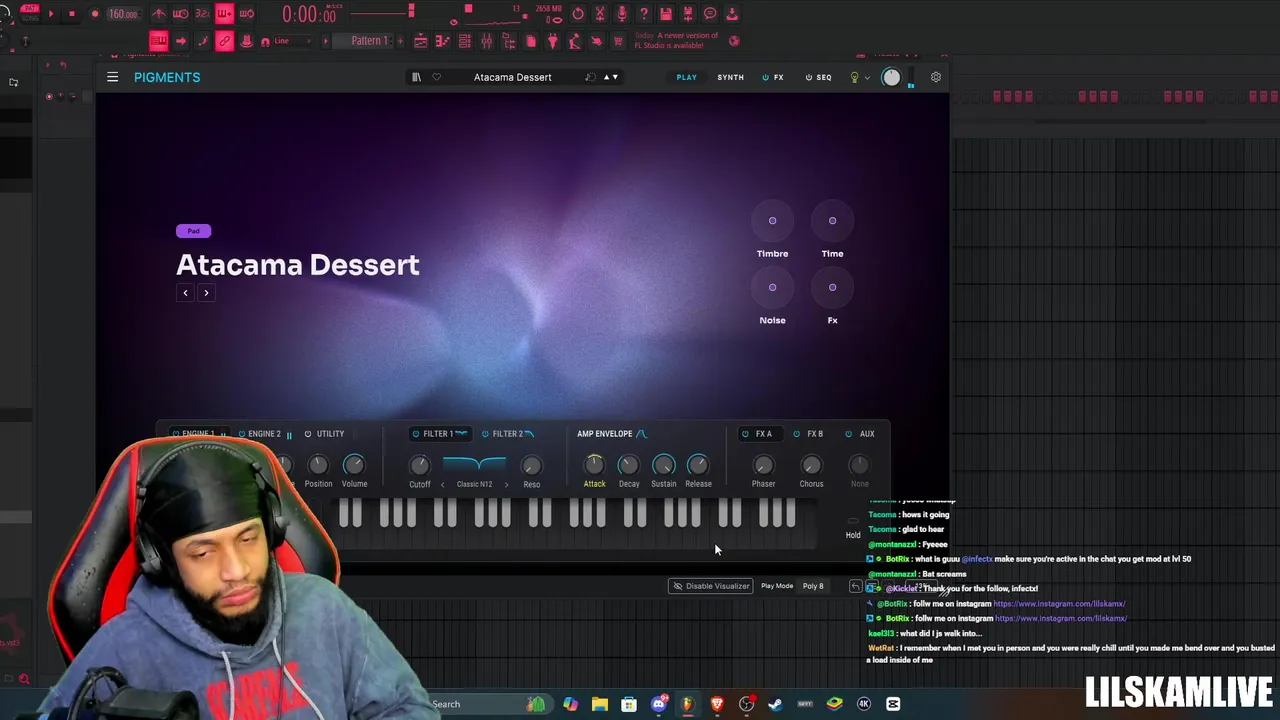Toggle the SEQ section power button
This screenshot has width=1280, height=720.
coord(809,77)
